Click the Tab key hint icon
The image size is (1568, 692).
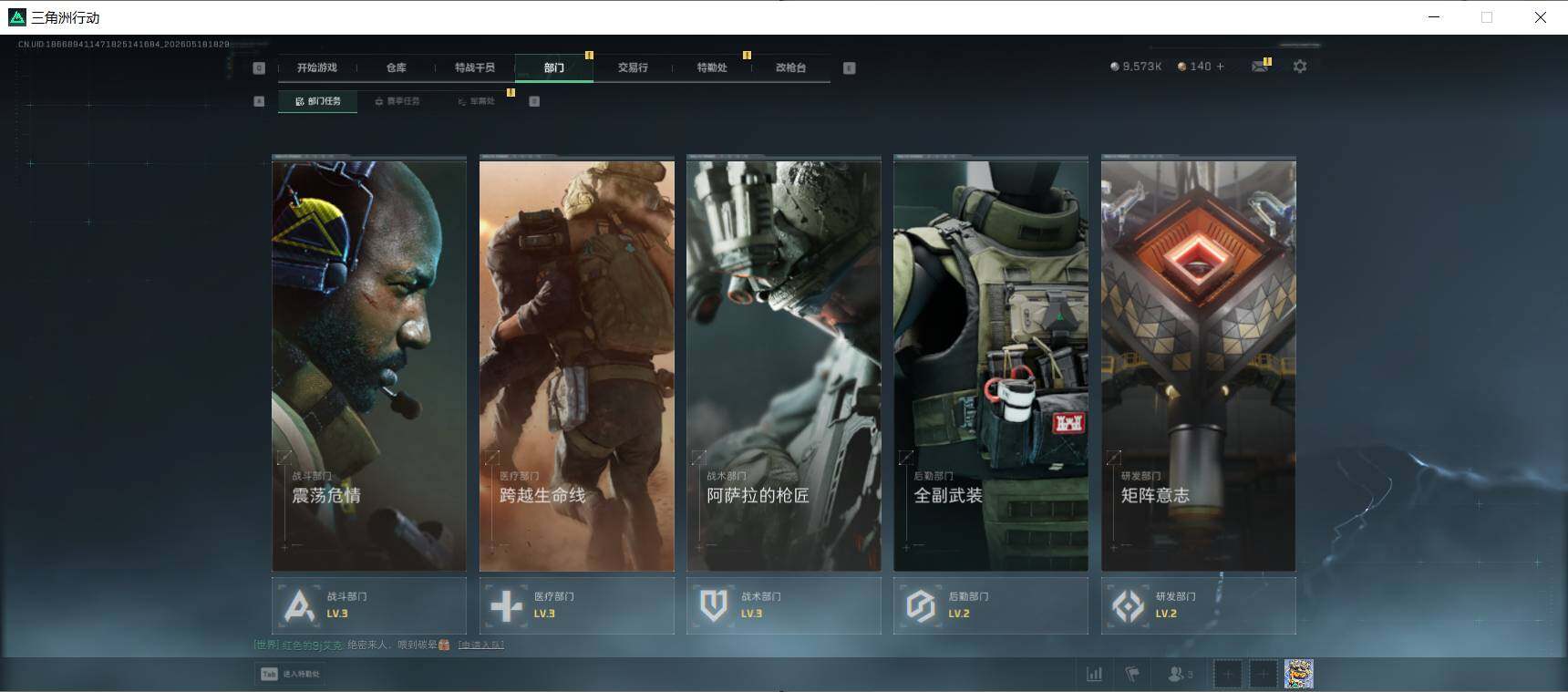pyautogui.click(x=269, y=675)
